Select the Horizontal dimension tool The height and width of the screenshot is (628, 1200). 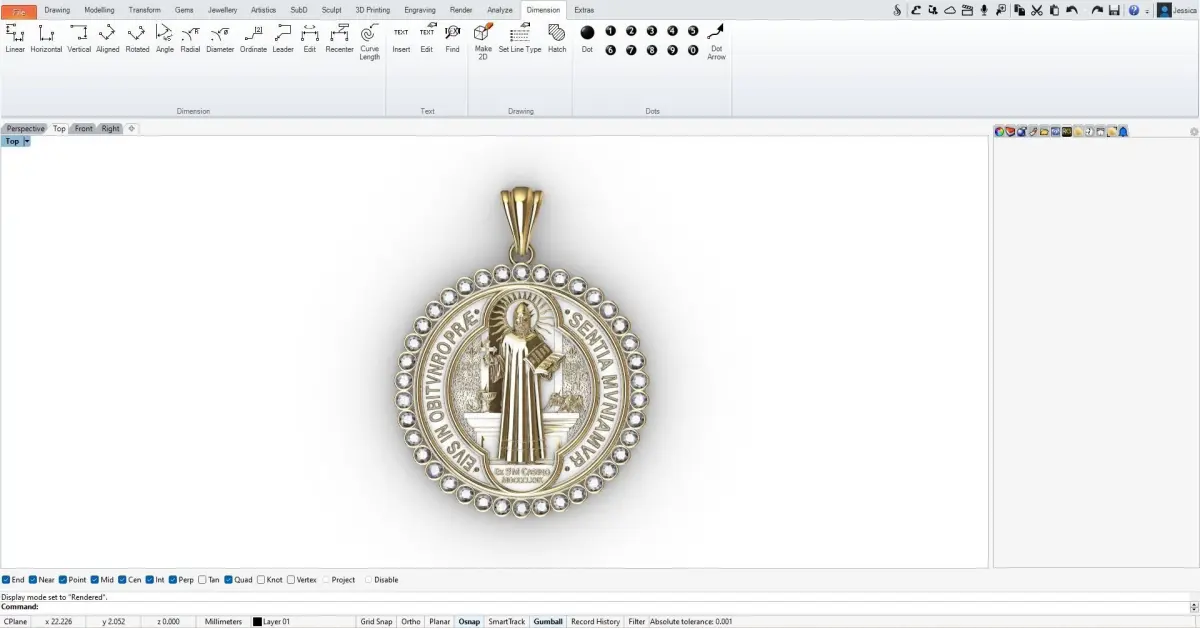(46, 38)
